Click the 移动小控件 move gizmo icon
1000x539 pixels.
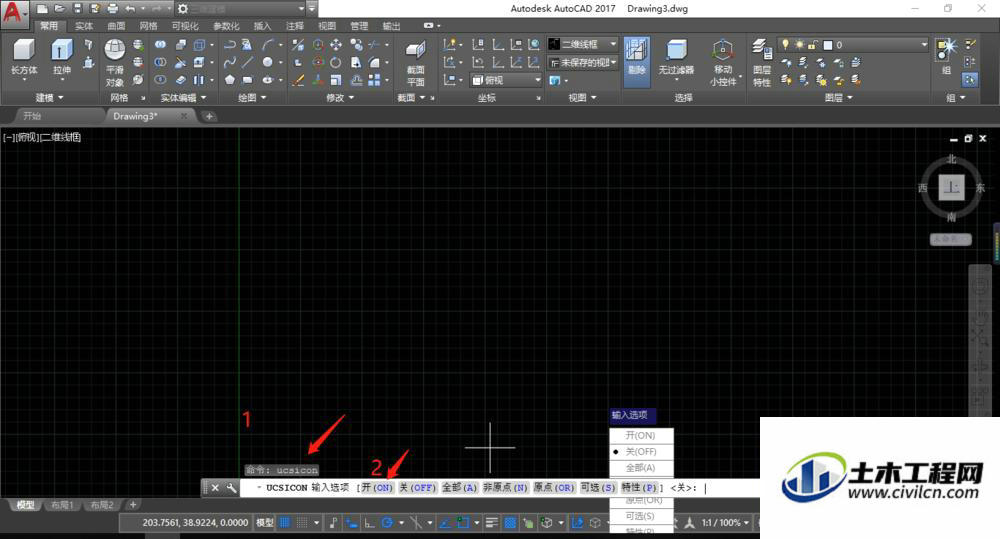coord(723,63)
